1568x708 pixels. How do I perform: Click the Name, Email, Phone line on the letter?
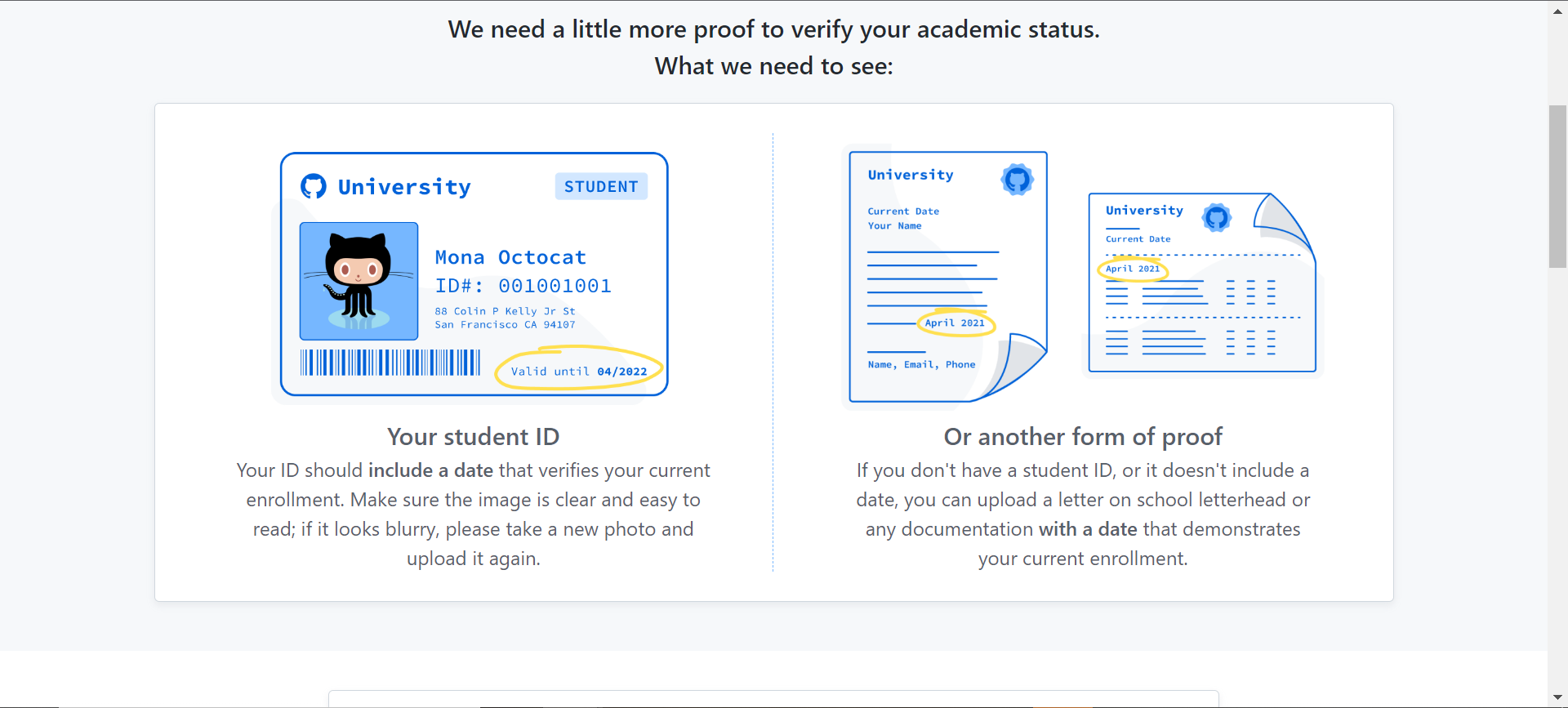click(x=921, y=364)
